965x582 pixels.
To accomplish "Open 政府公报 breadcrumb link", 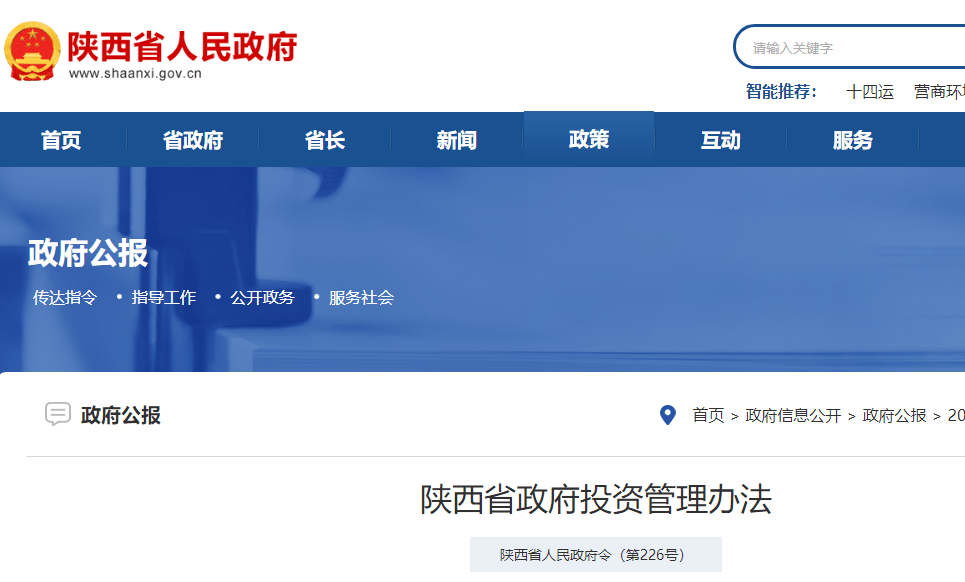I will pyautogui.click(x=894, y=416).
